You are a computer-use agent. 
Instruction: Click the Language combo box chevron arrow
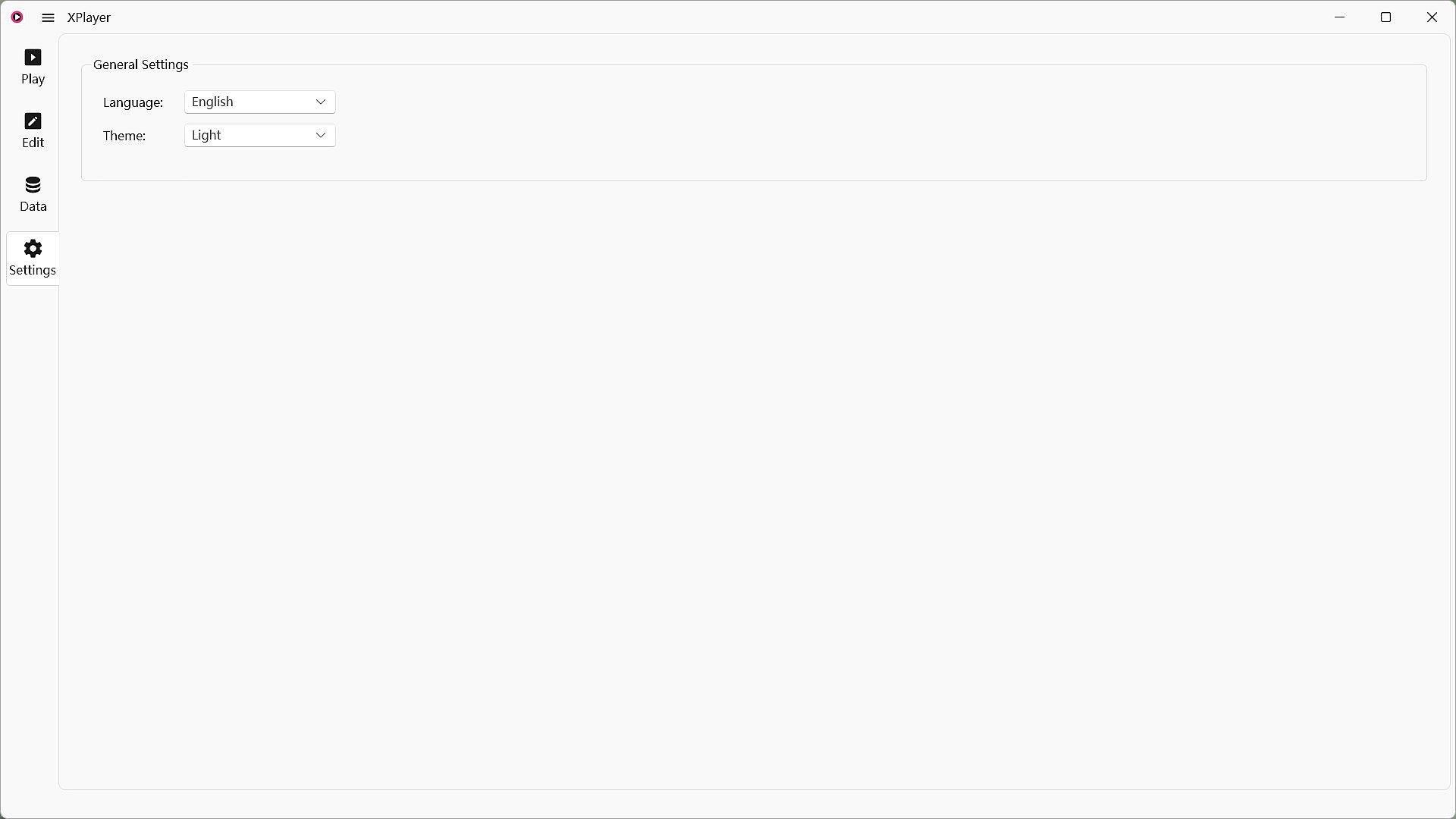click(x=321, y=102)
